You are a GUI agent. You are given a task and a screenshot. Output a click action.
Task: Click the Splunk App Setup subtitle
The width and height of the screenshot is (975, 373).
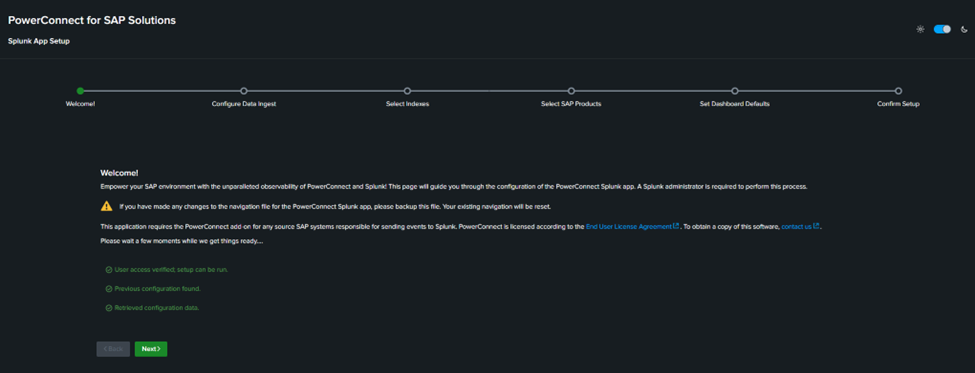tap(39, 41)
